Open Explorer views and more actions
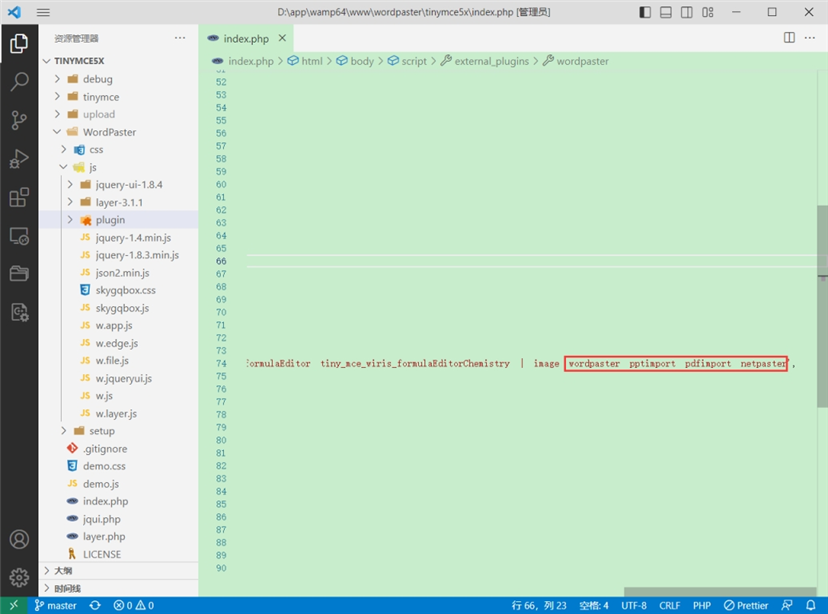Image resolution: width=828 pixels, height=614 pixels. (x=180, y=38)
